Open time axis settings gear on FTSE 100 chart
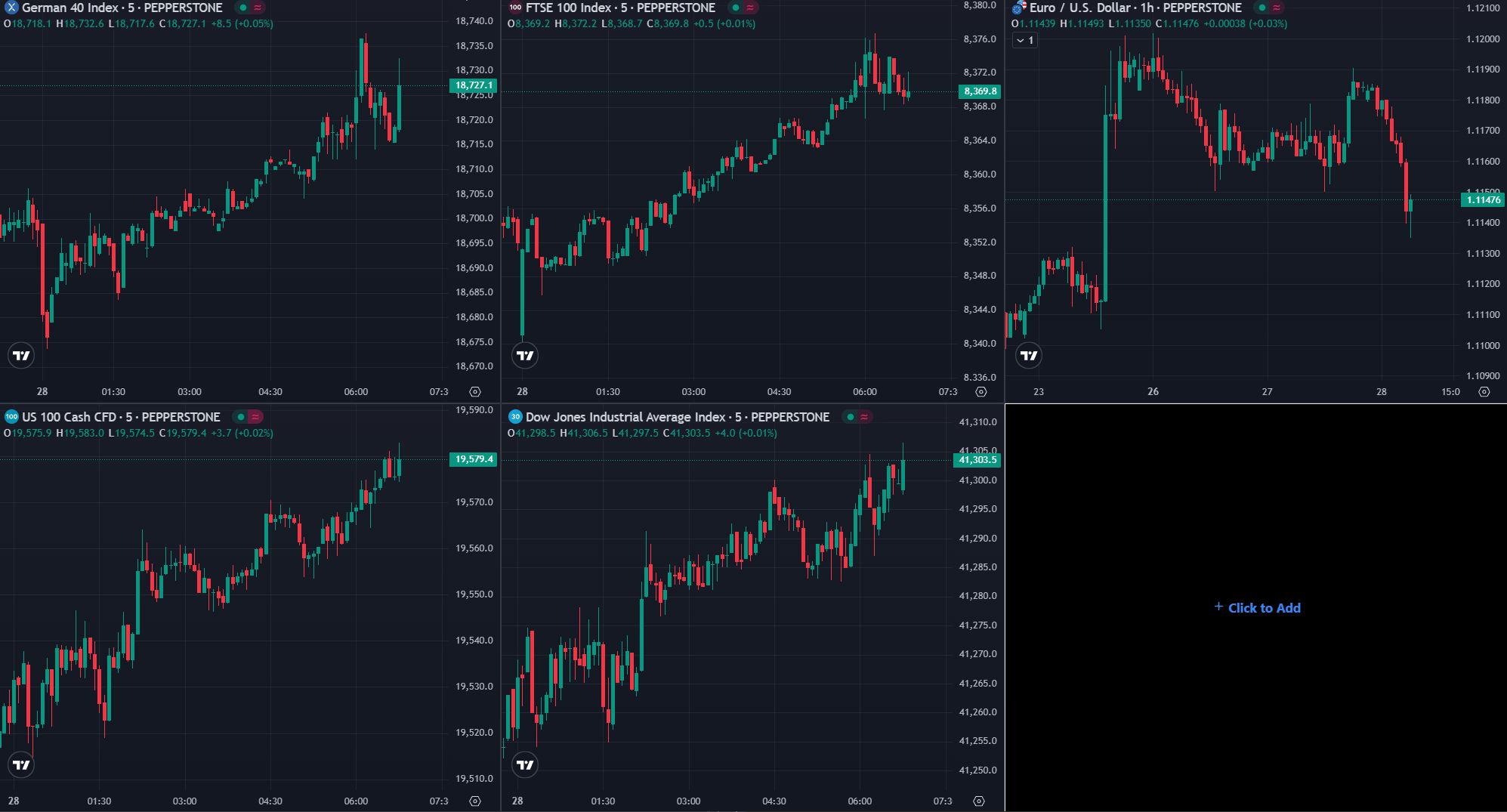 coord(980,392)
